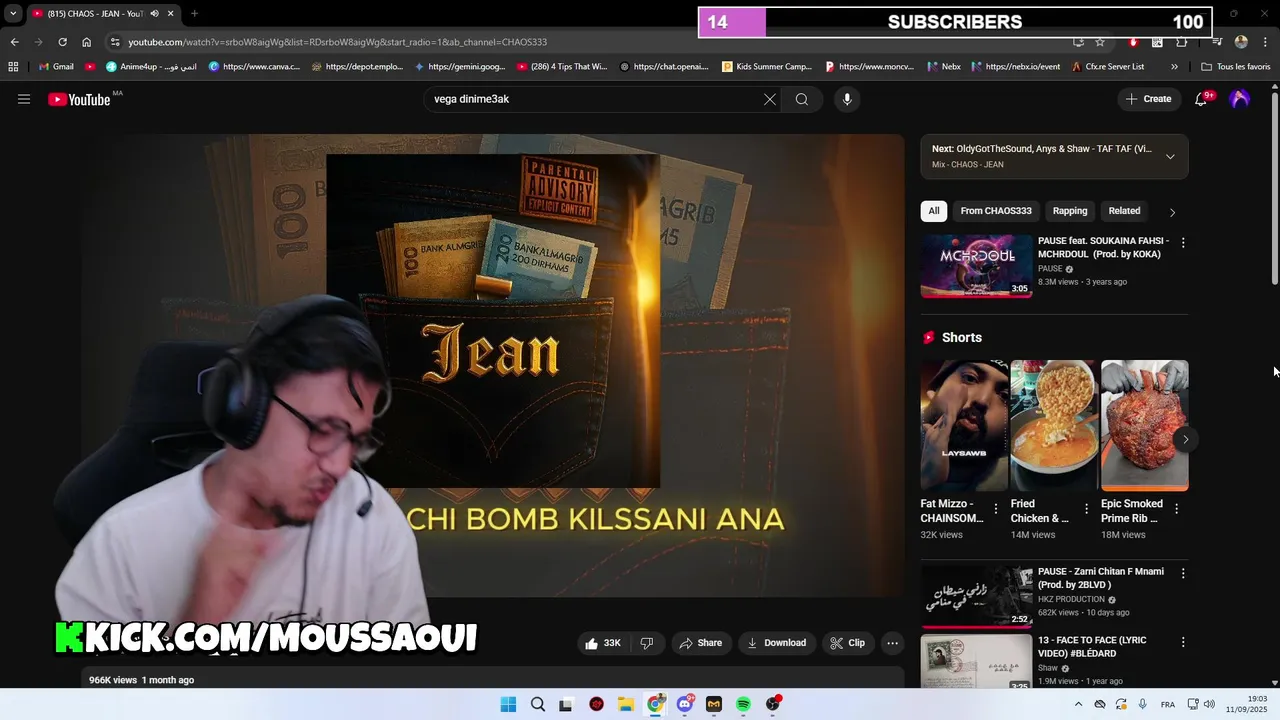Open the Chrome home page button

pos(86,42)
